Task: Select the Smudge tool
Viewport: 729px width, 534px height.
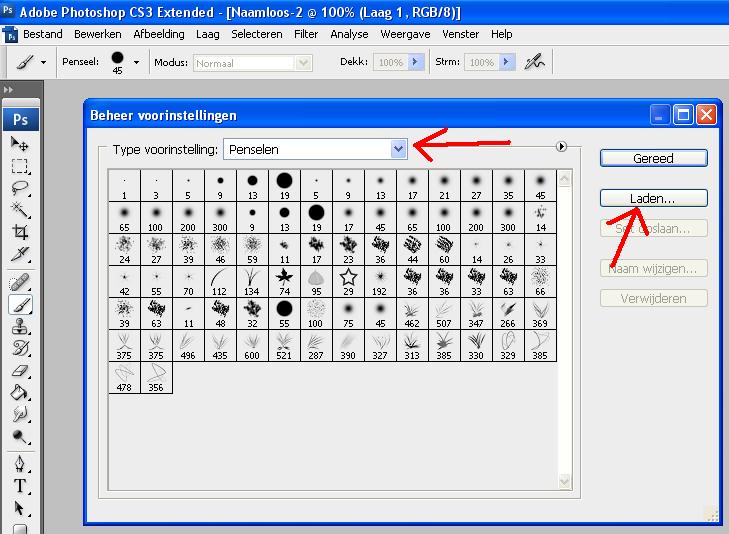Action: tap(20, 415)
